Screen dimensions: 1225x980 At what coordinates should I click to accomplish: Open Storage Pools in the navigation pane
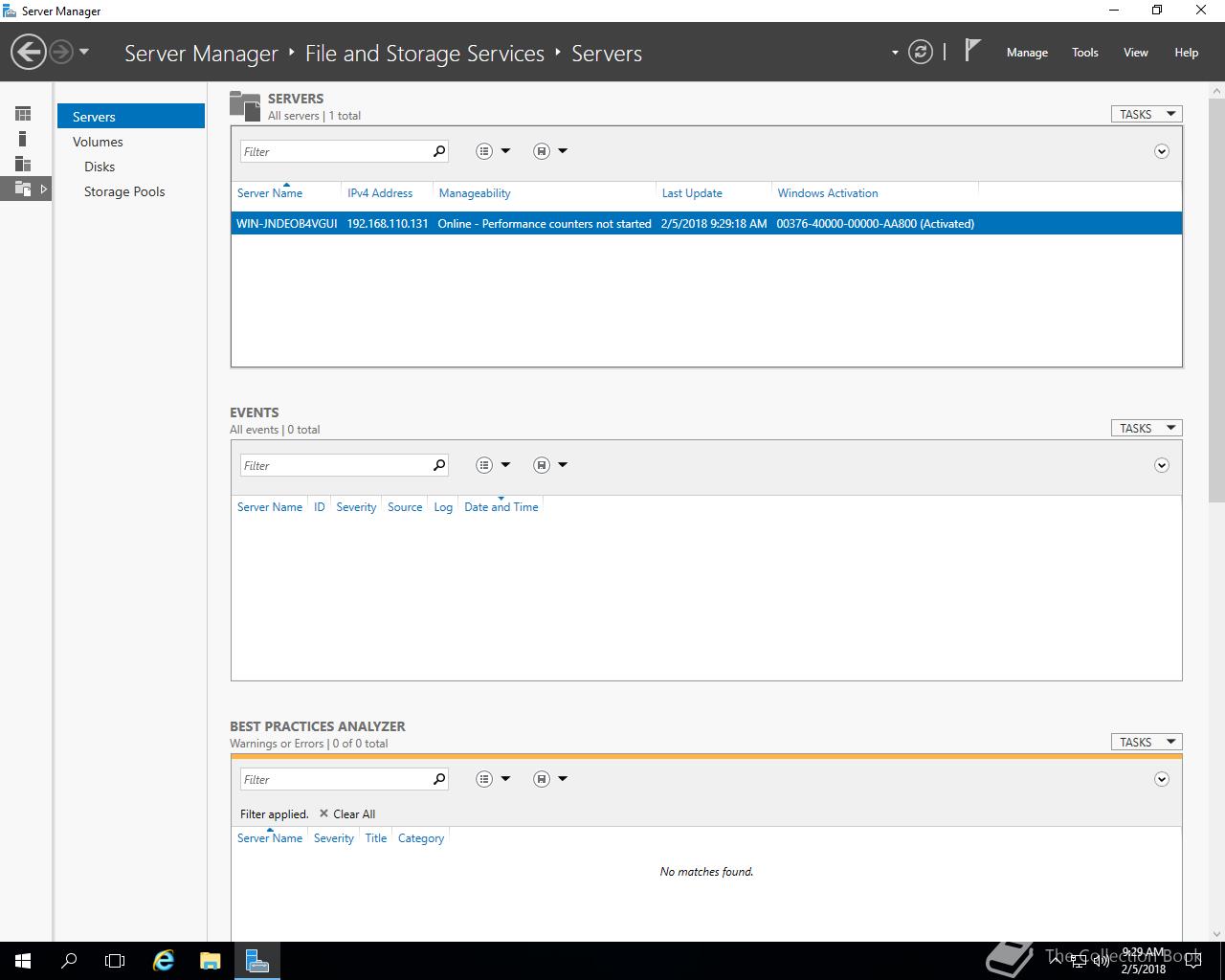tap(124, 191)
